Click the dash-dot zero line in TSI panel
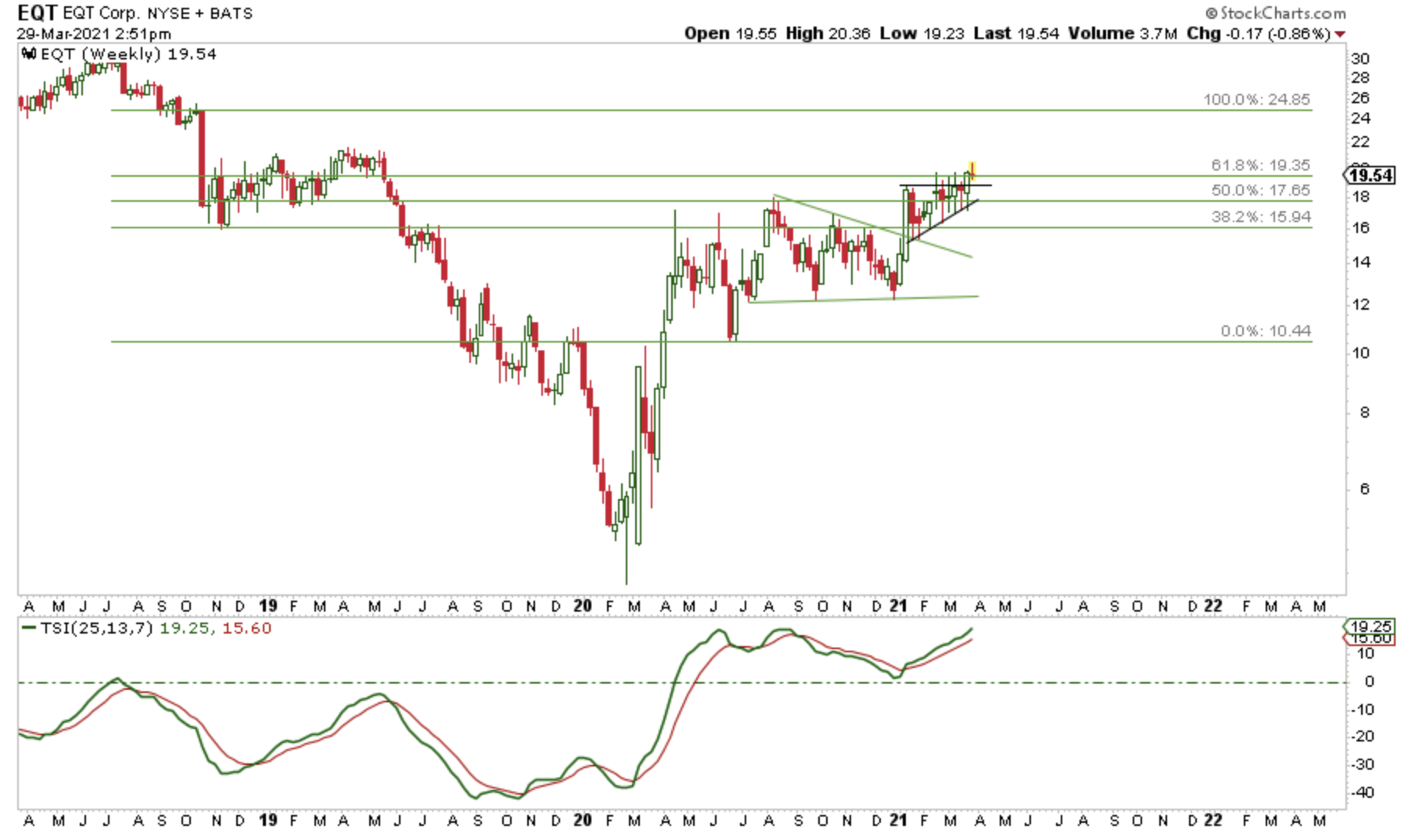Image resolution: width=1419 pixels, height=840 pixels. click(x=681, y=683)
